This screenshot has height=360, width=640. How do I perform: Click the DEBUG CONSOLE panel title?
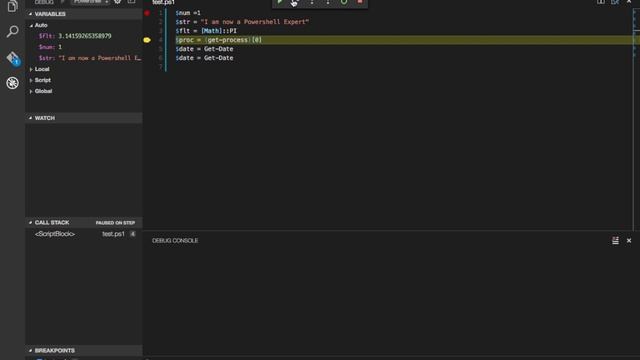coord(175,241)
